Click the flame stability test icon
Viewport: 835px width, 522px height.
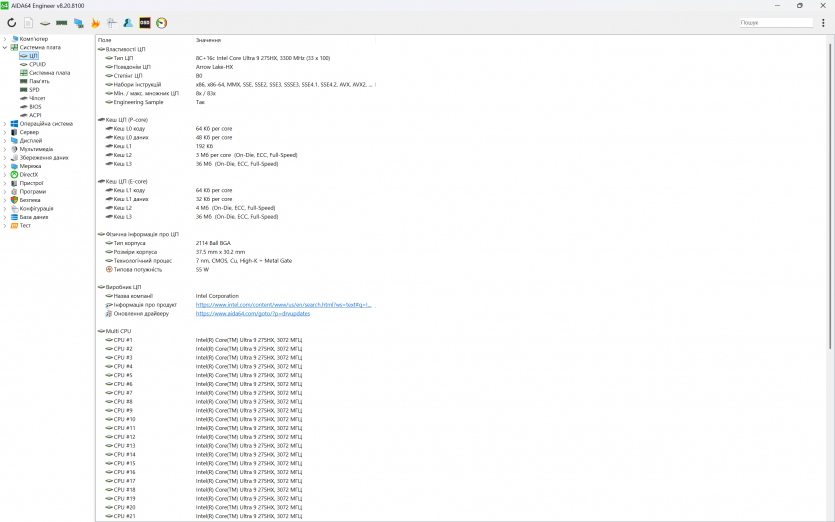pyautogui.click(x=95, y=22)
